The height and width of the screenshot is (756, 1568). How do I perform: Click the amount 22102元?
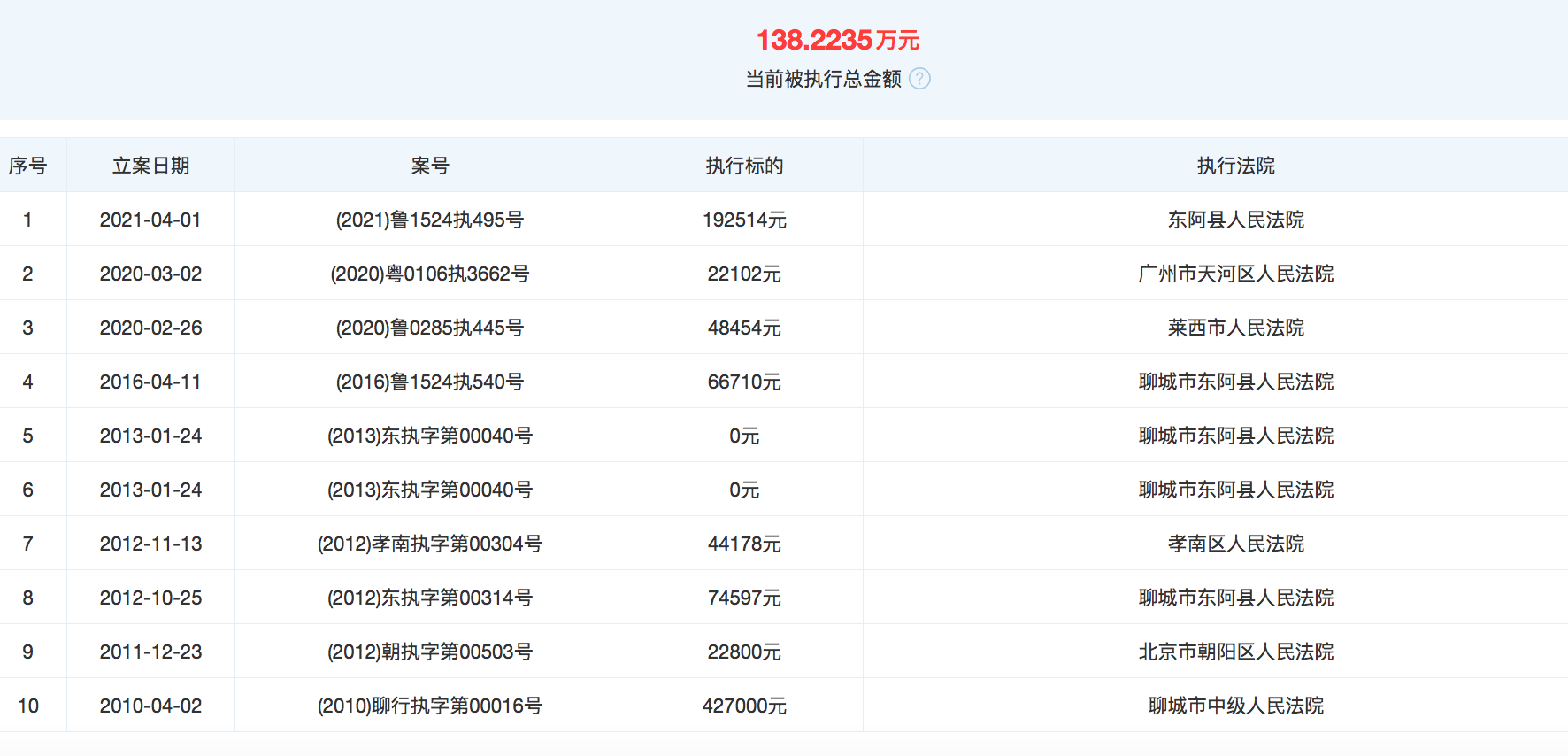(744, 274)
